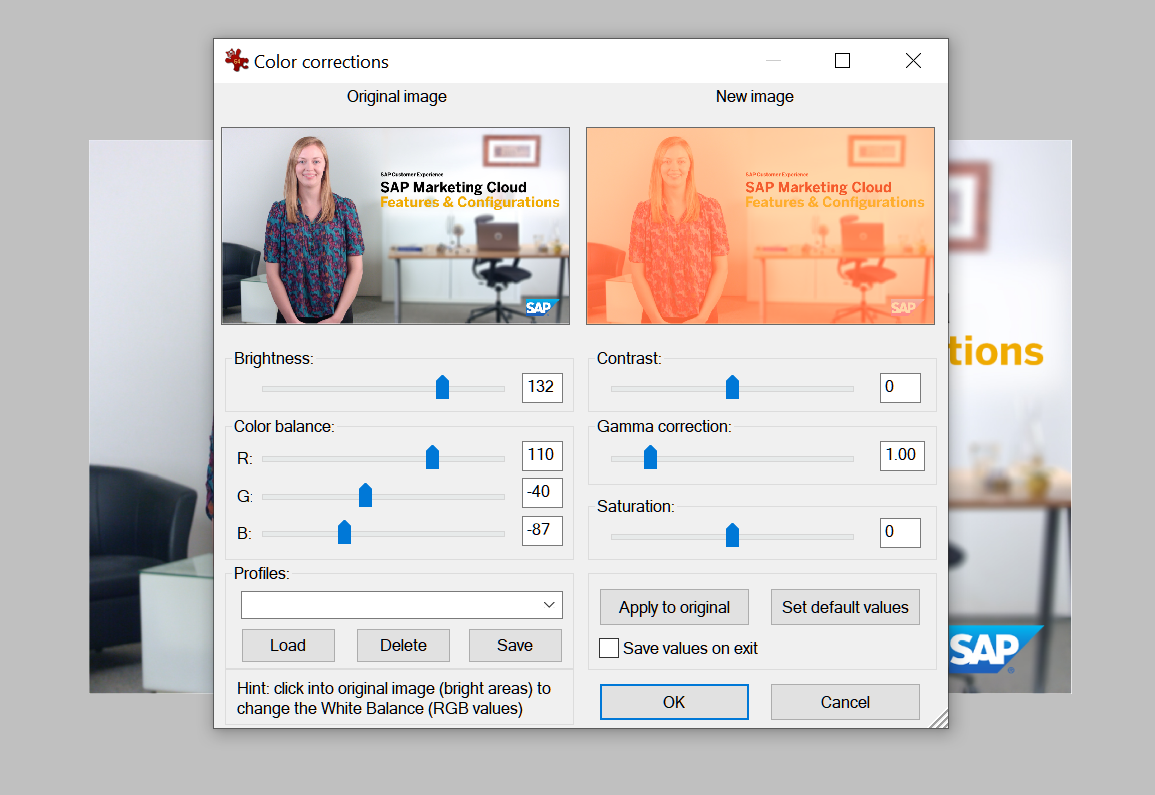Click the Gamma correction field showing 1.00
Viewport: 1155px width, 795px height.
pyautogui.click(x=902, y=455)
